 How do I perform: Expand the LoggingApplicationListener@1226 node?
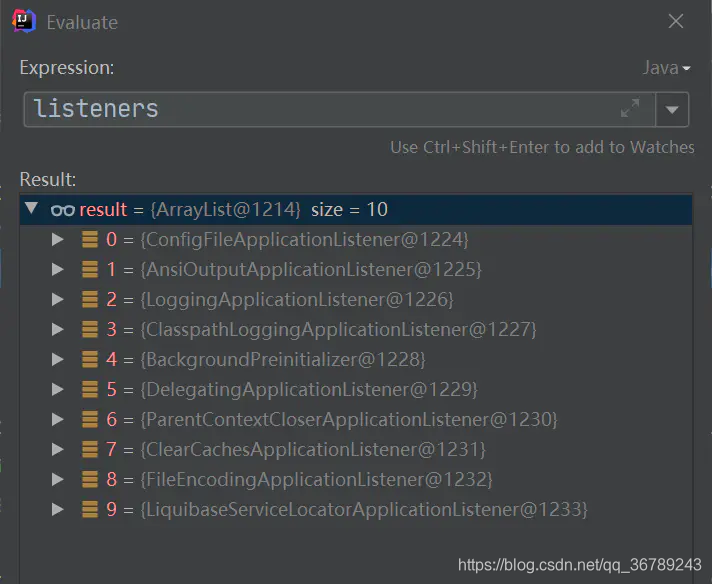tap(57, 299)
